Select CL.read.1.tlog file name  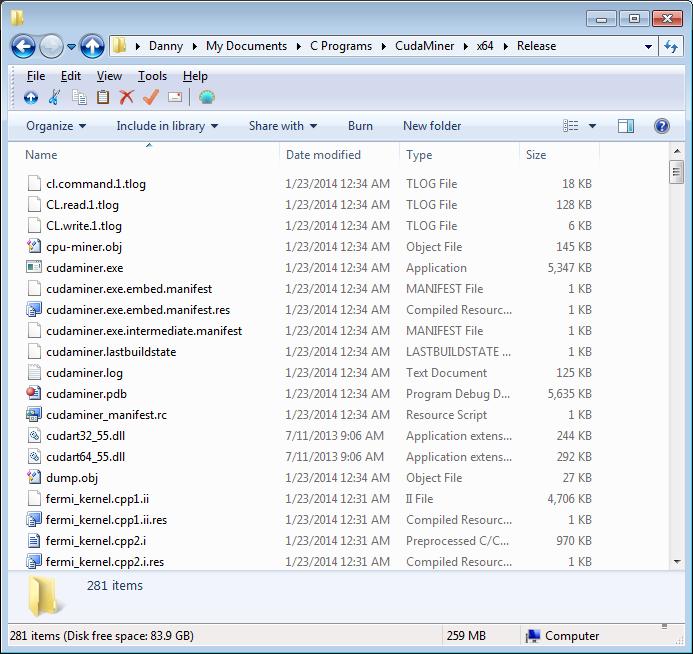tap(82, 205)
